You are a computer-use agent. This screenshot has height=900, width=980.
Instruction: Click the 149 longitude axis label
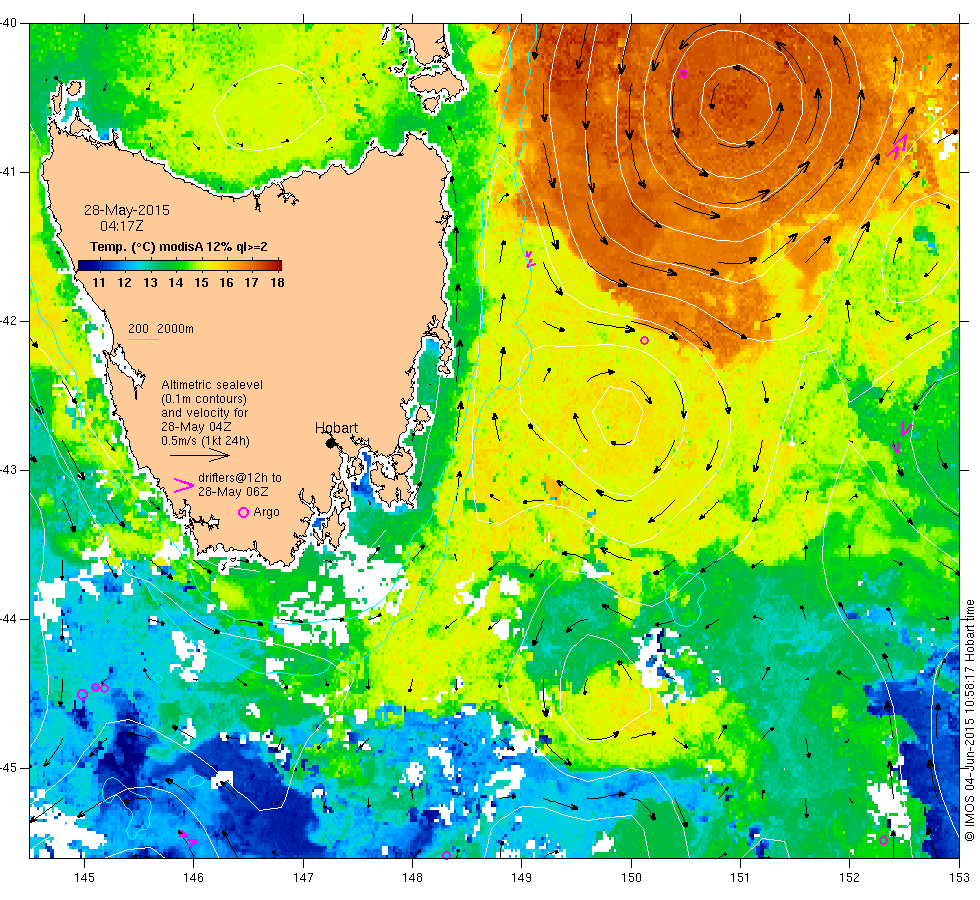(522, 878)
